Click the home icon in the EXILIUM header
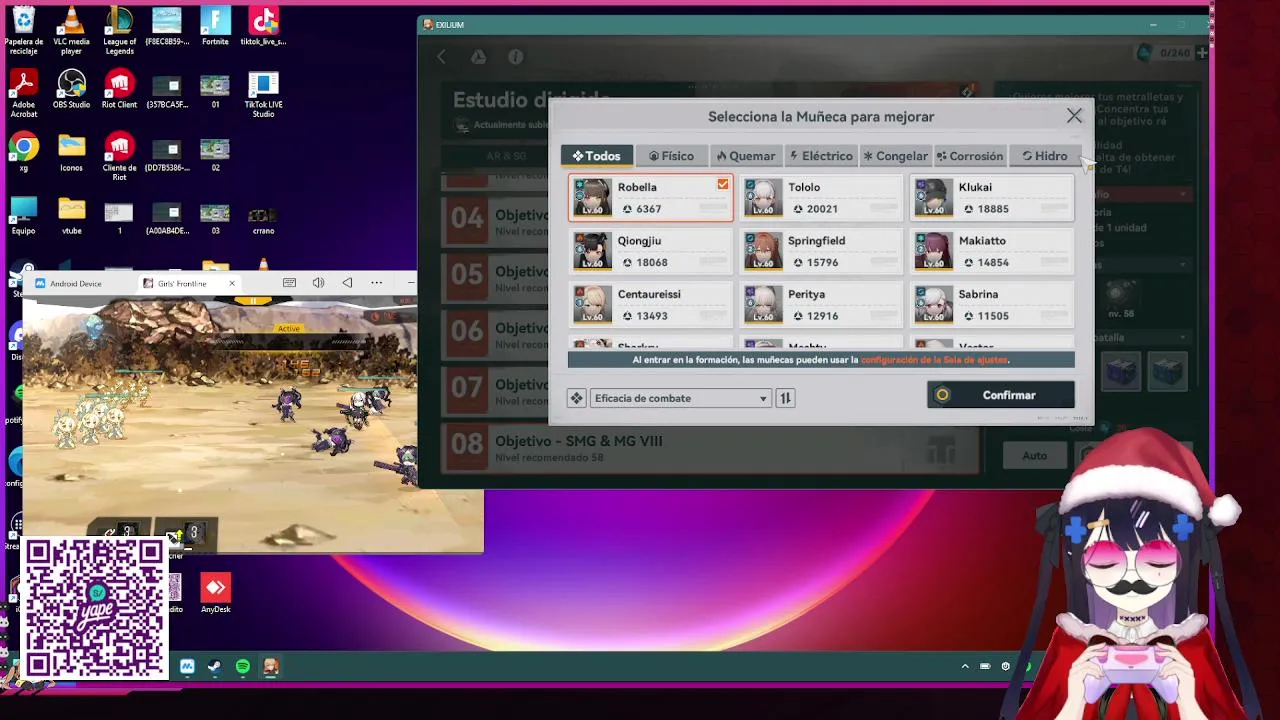The image size is (1280, 720). (x=478, y=57)
